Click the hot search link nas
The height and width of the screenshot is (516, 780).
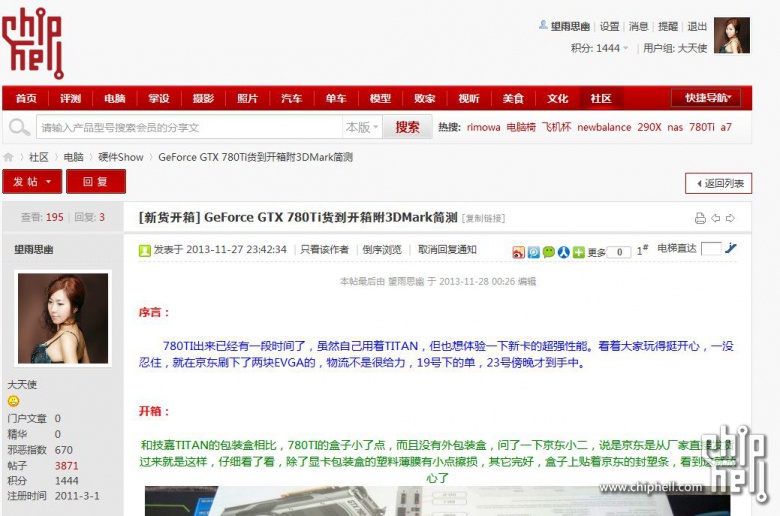pyautogui.click(x=675, y=127)
